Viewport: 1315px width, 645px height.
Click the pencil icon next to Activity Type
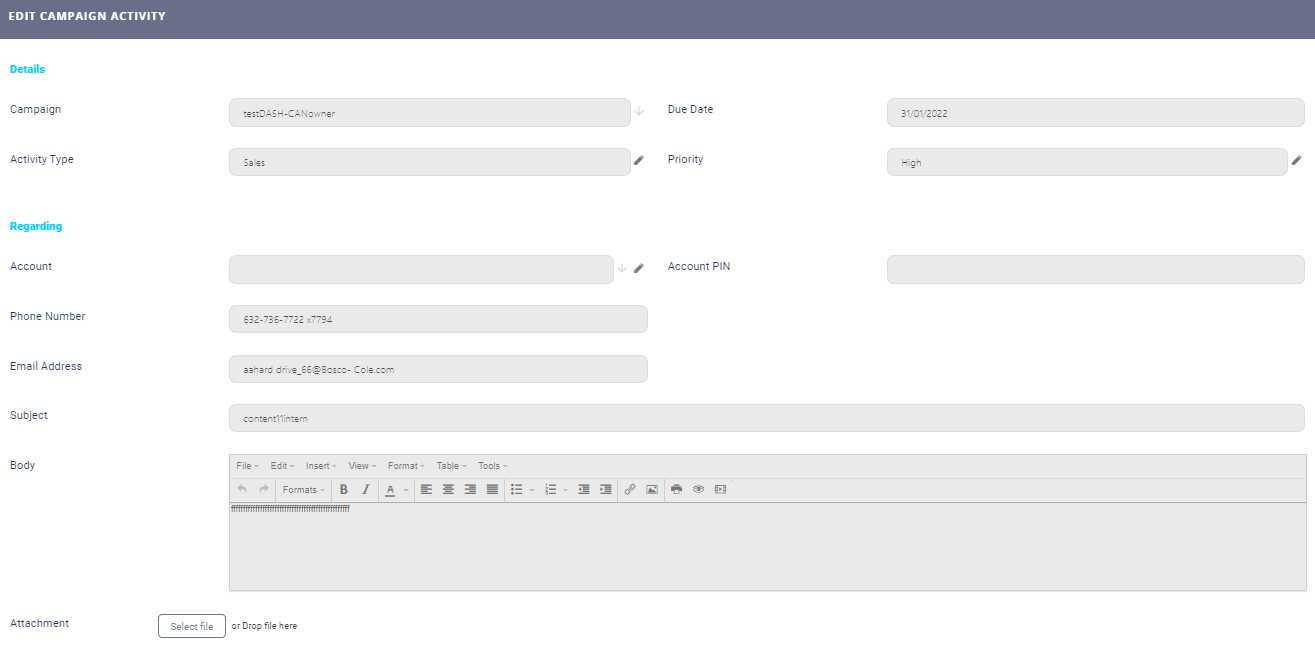point(639,160)
